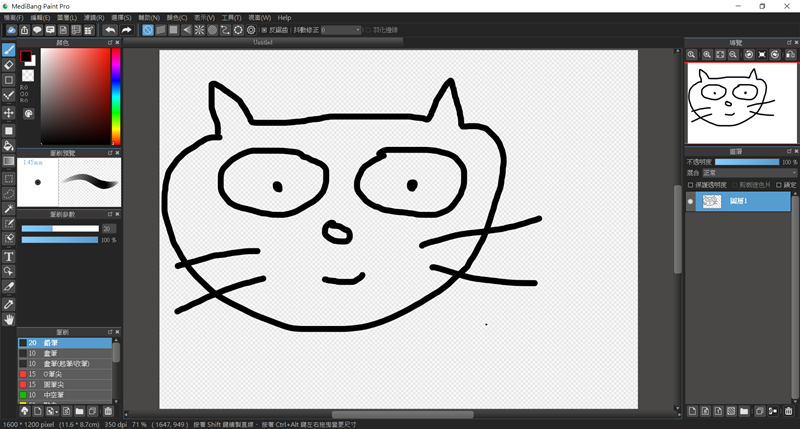Activate the Hand pan tool
The image size is (800, 429).
click(x=9, y=319)
